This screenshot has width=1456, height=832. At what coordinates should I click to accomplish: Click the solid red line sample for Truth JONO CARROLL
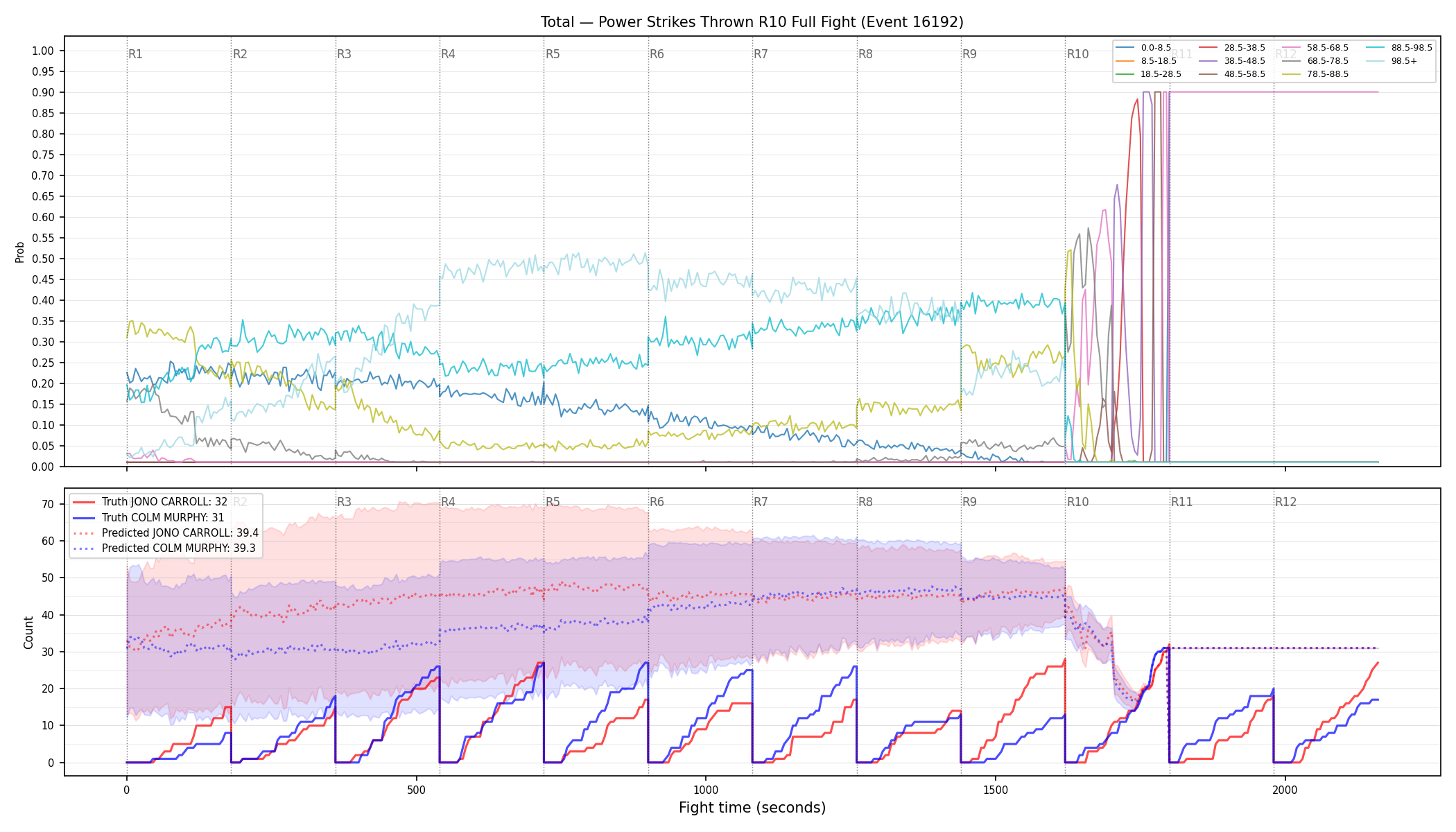[84, 502]
